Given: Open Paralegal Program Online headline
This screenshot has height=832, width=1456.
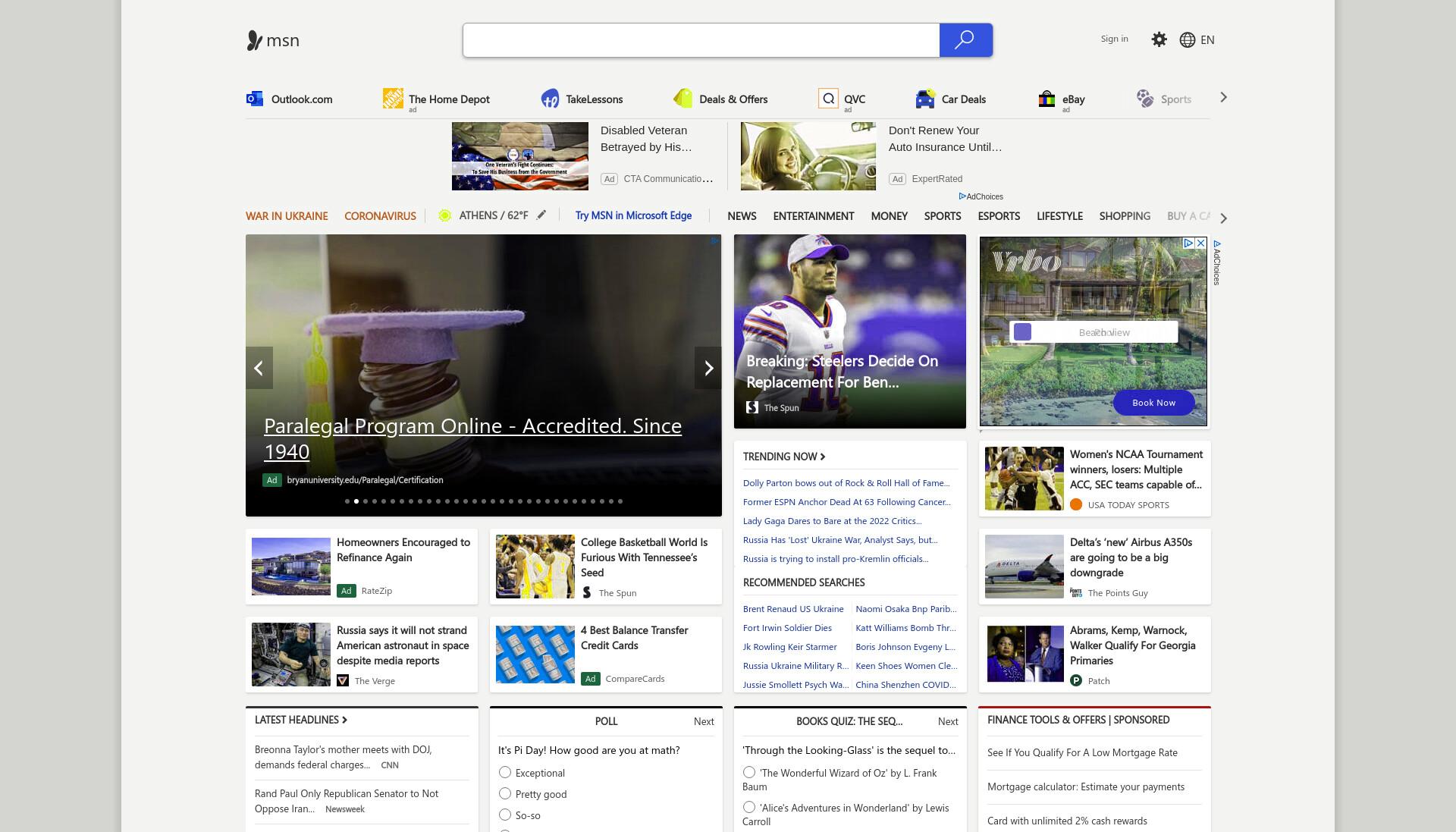Looking at the screenshot, I should 472,438.
